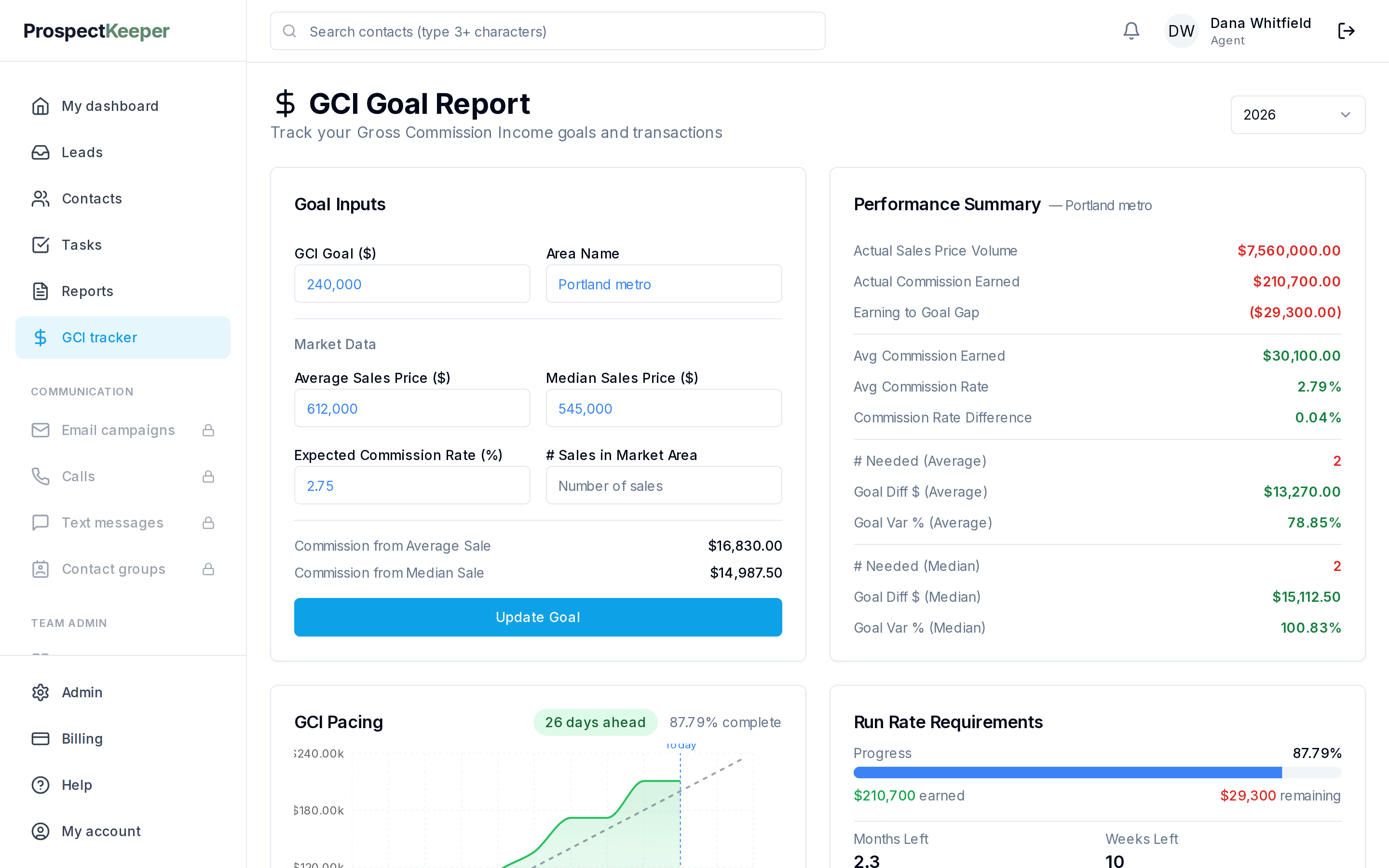This screenshot has height=868, width=1389.
Task: Click the Run Rate progress bar
Action: (1097, 773)
